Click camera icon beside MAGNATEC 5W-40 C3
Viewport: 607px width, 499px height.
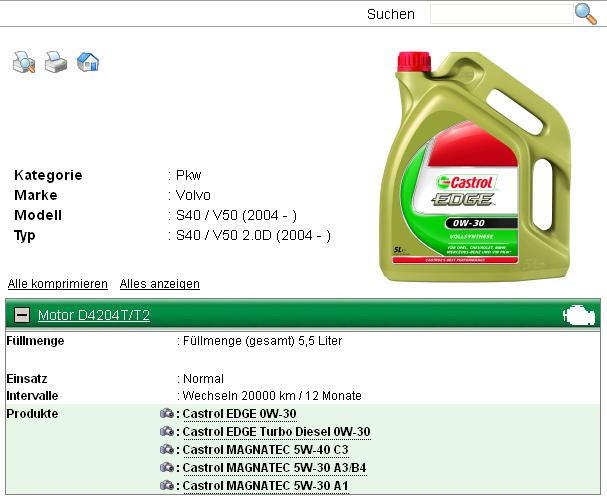pos(167,449)
